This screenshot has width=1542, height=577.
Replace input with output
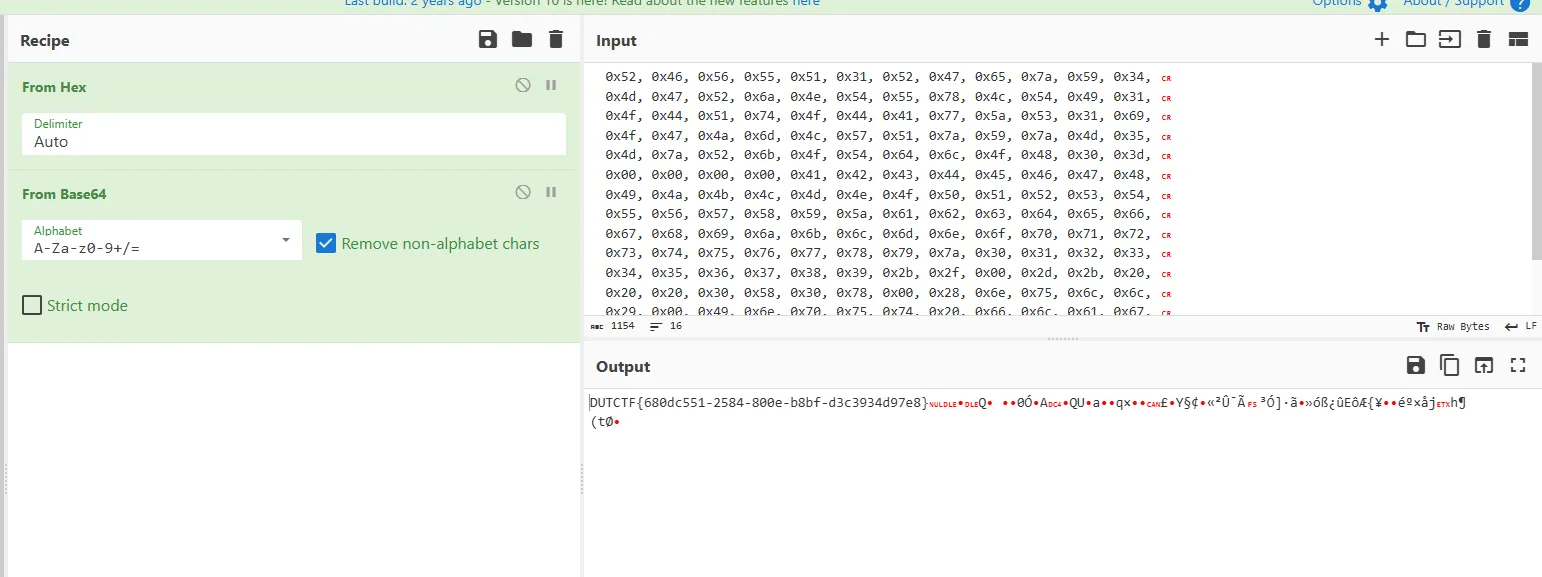tap(1484, 366)
